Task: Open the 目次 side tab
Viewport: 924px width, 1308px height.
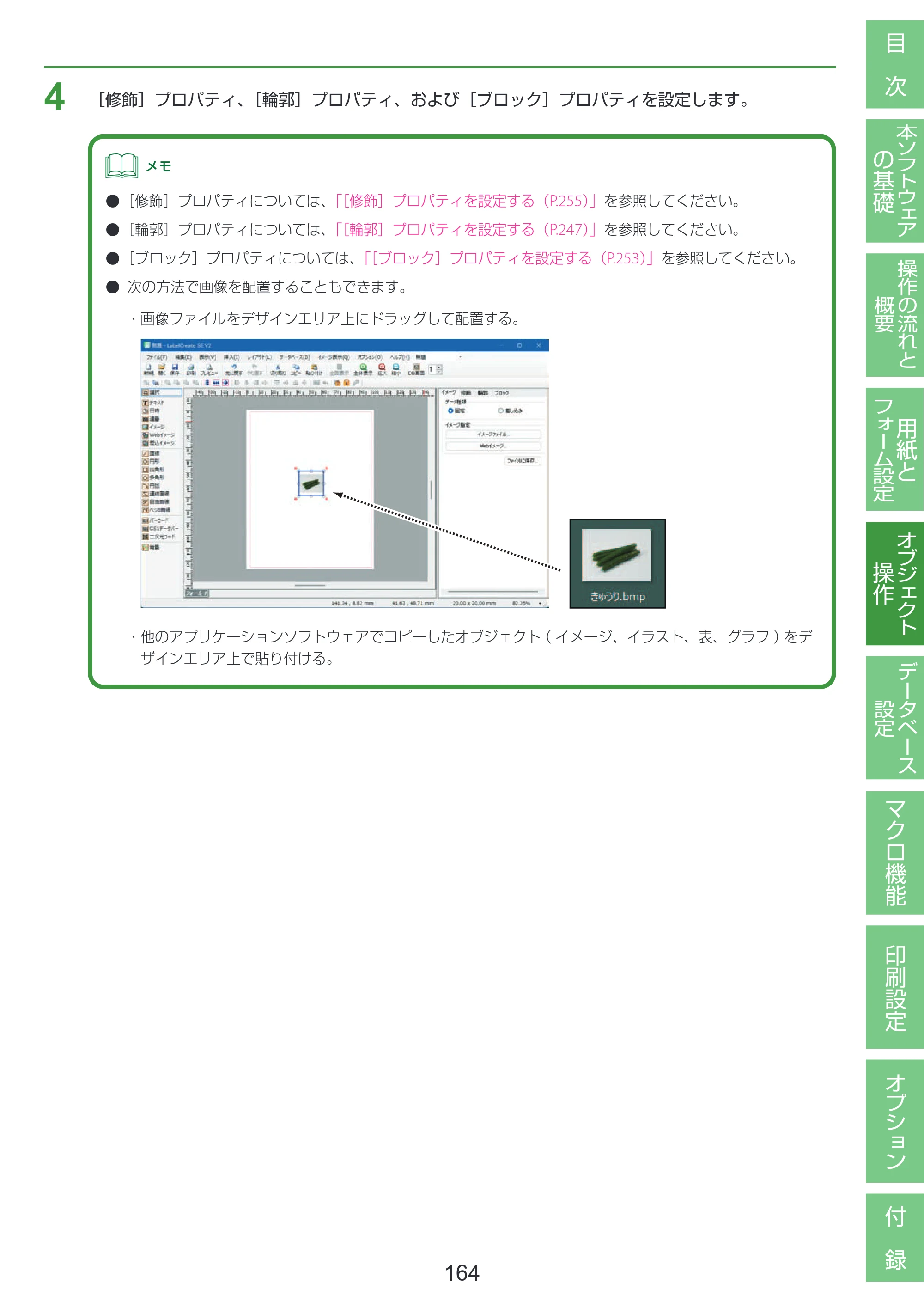Action: click(x=894, y=64)
